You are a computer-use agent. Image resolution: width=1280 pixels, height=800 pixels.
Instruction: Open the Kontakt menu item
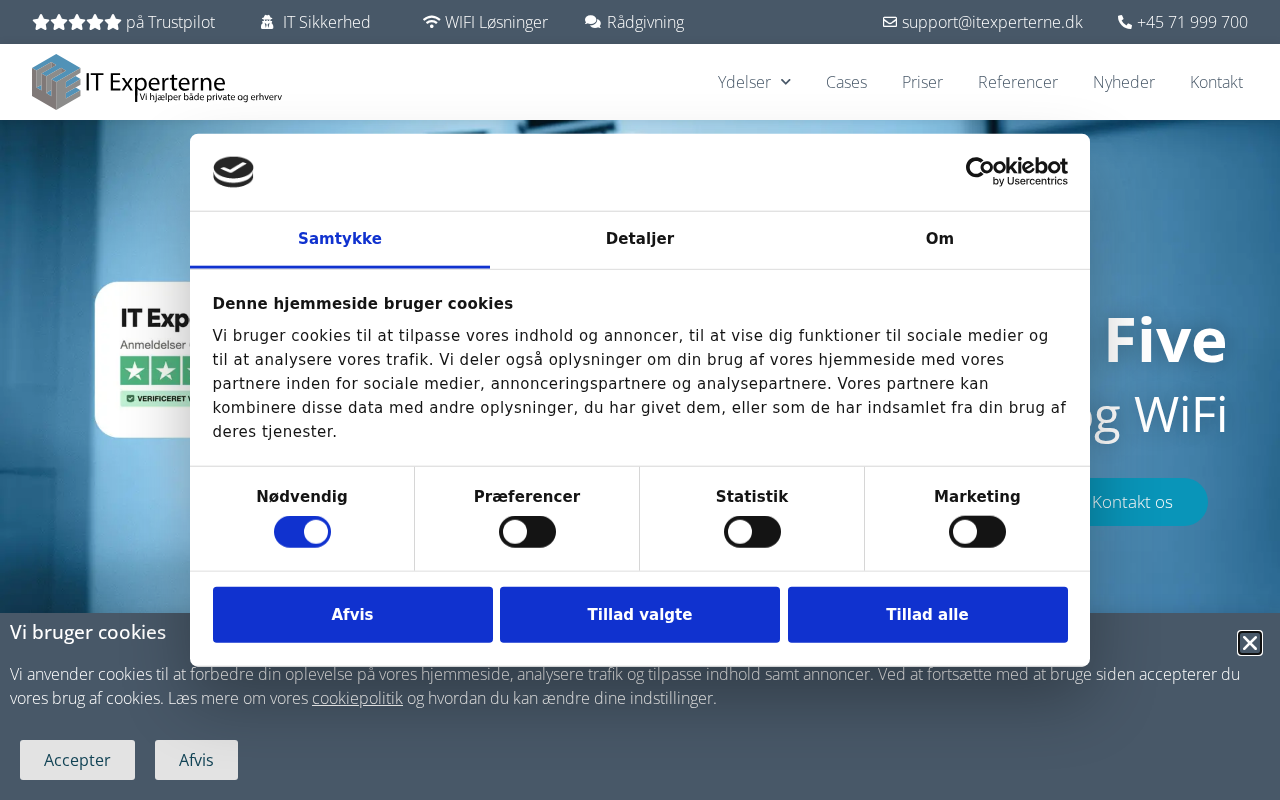1216,82
